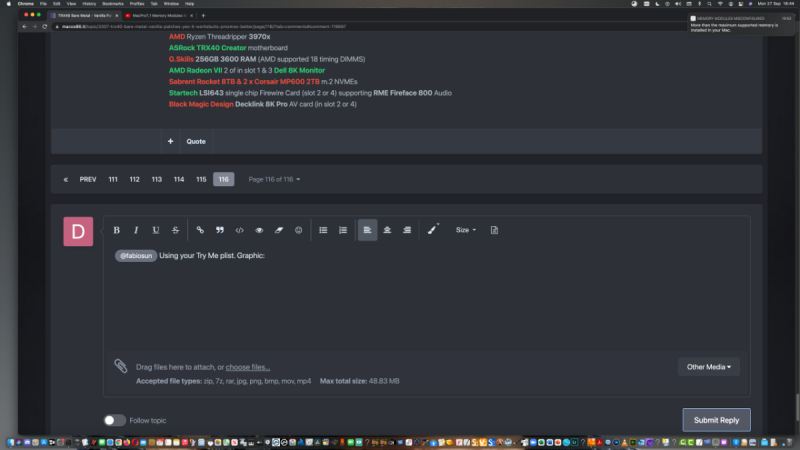Align text right in the editor
The image size is (800, 450).
[407, 230]
